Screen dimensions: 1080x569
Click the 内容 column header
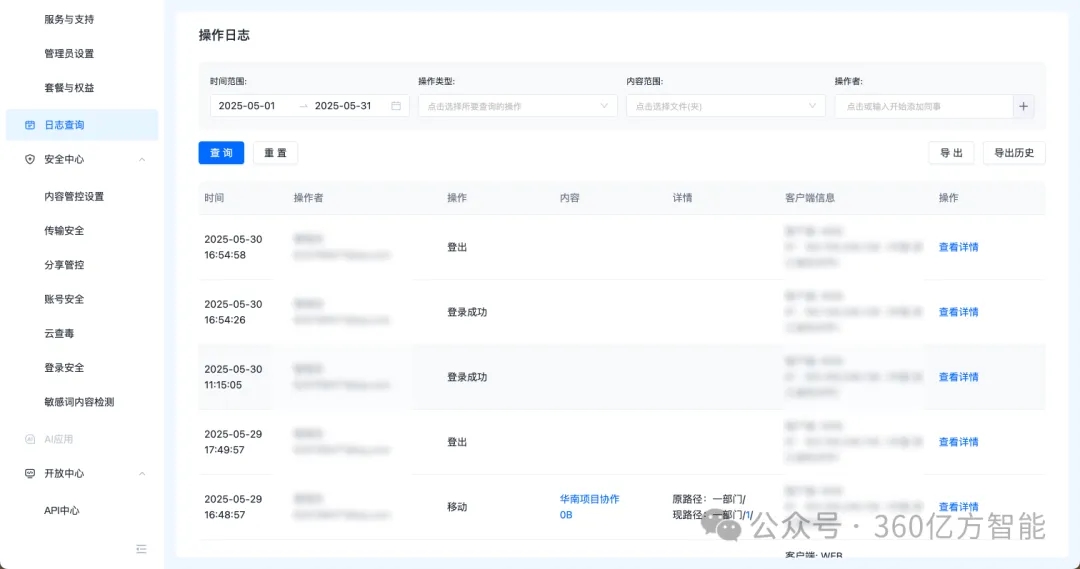tap(570, 198)
